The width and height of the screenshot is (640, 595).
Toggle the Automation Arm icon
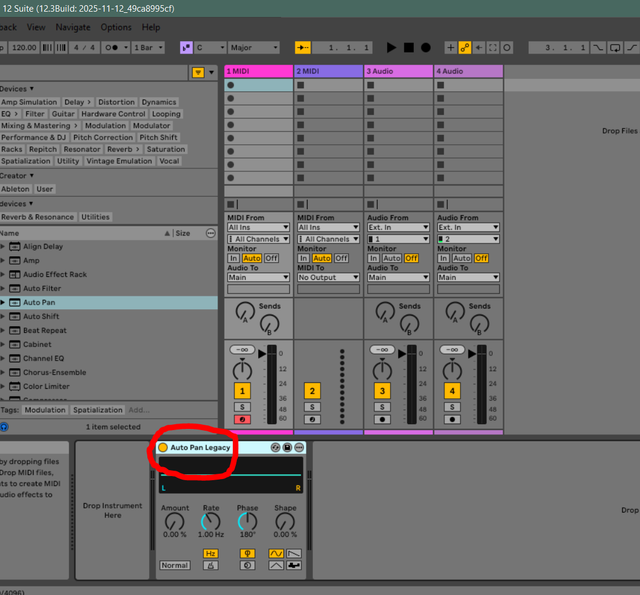coord(464,48)
